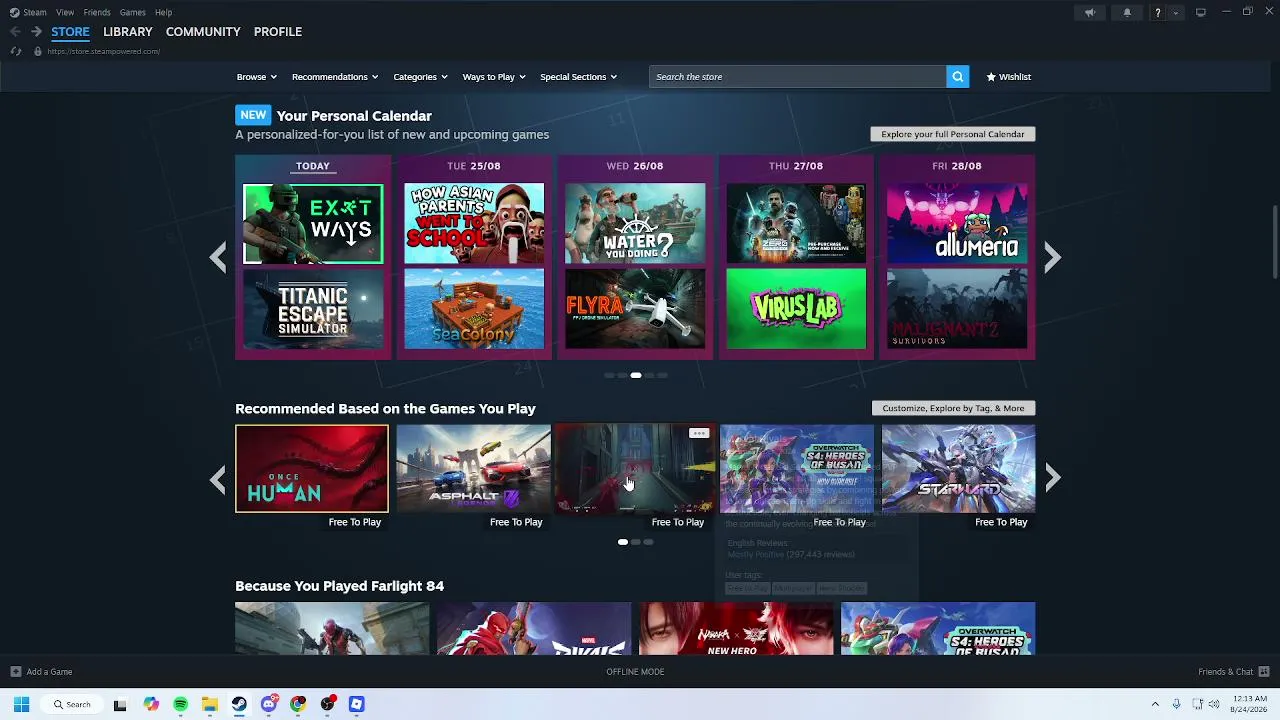Show previous days in Personal Calendar

coord(218,258)
